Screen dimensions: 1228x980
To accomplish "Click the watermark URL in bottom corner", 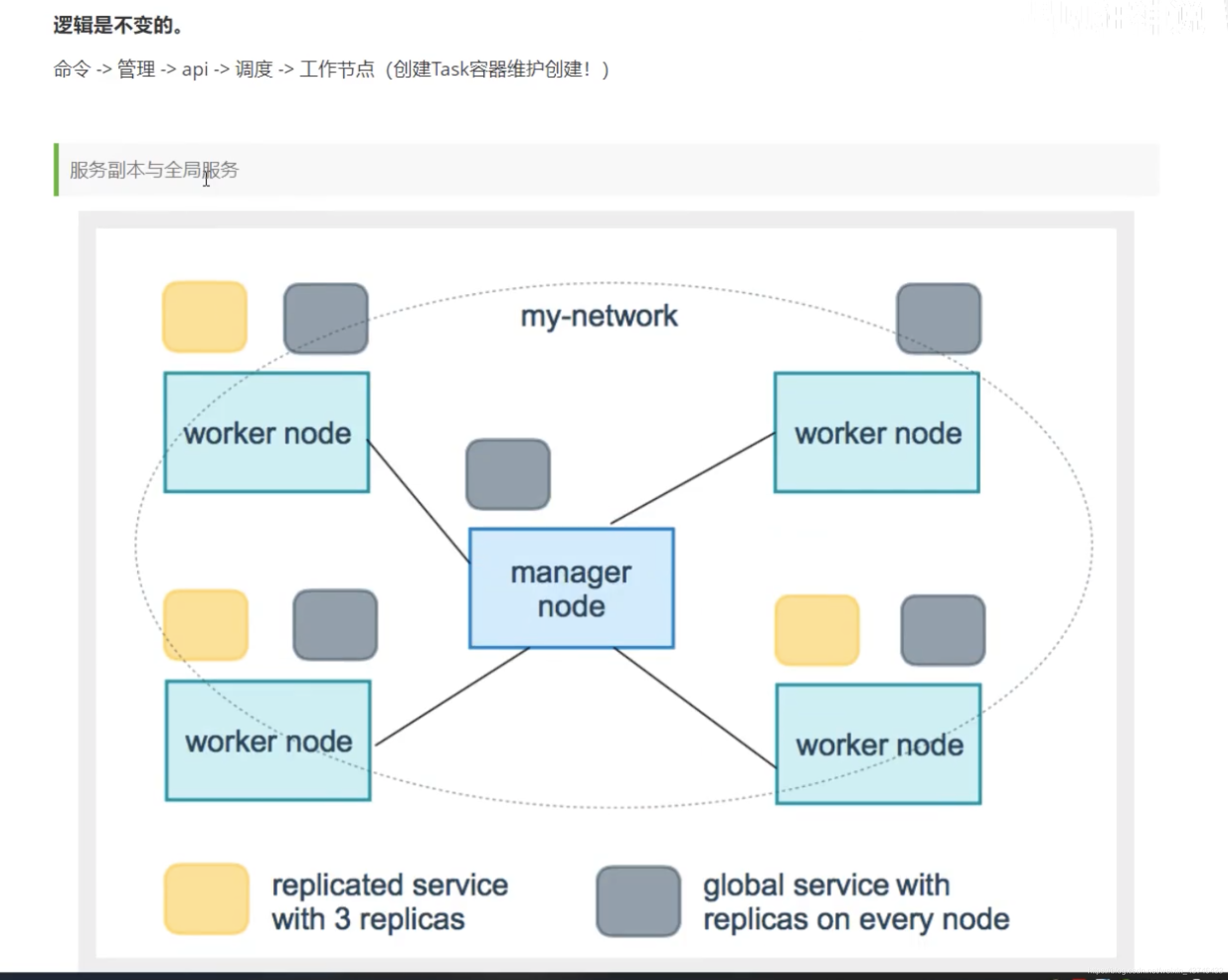I will pos(1156,971).
